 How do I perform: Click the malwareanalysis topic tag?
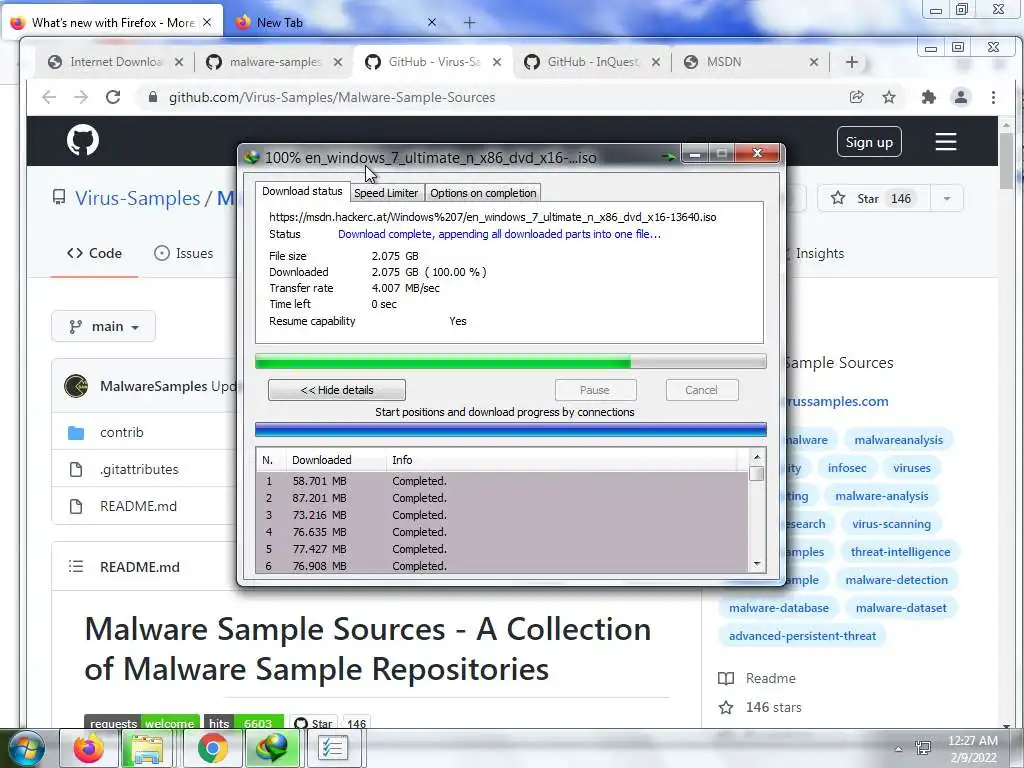pos(899,440)
